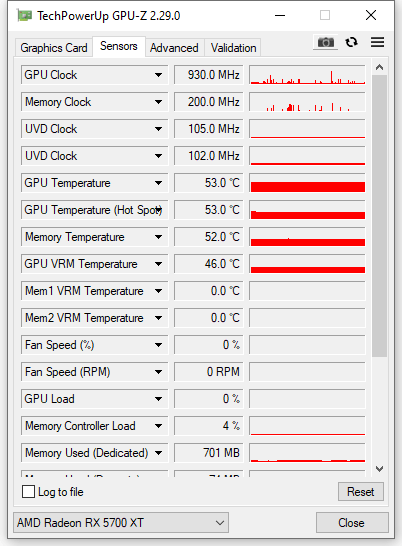Expand the GPU Clock sensor dropdown
This screenshot has height=546, width=402.
(x=158, y=75)
